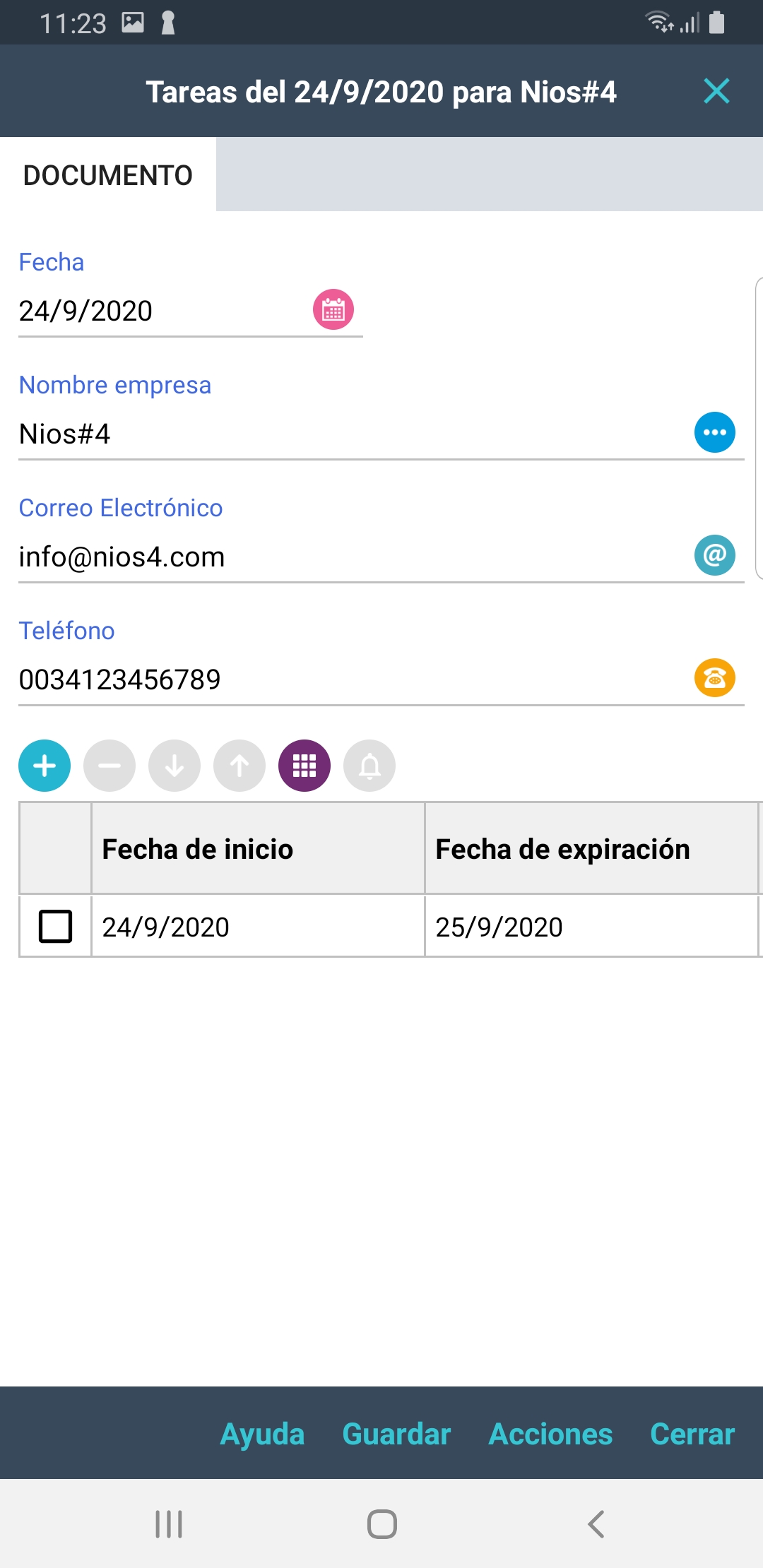Tap the three-dots lookup icon beside Nios#4
Viewport: 763px width, 1568px height.
coord(714,432)
